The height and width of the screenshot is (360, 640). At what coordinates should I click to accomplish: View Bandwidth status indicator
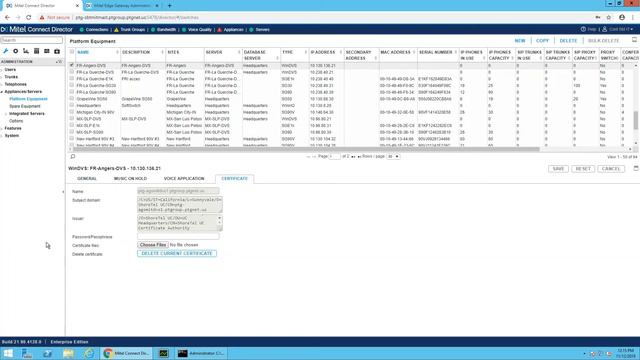click(163, 30)
